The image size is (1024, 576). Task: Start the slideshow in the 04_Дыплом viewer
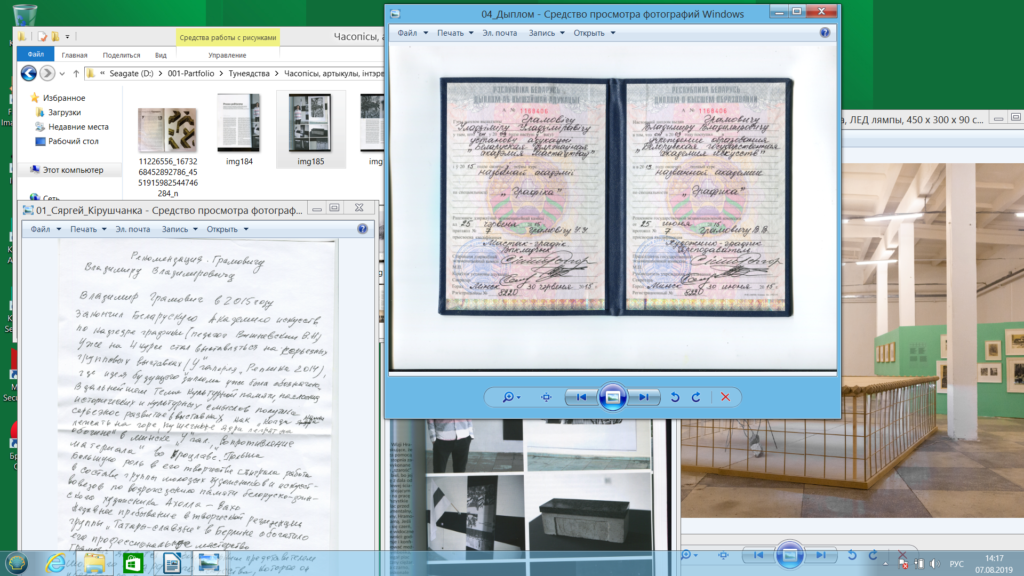click(x=612, y=397)
